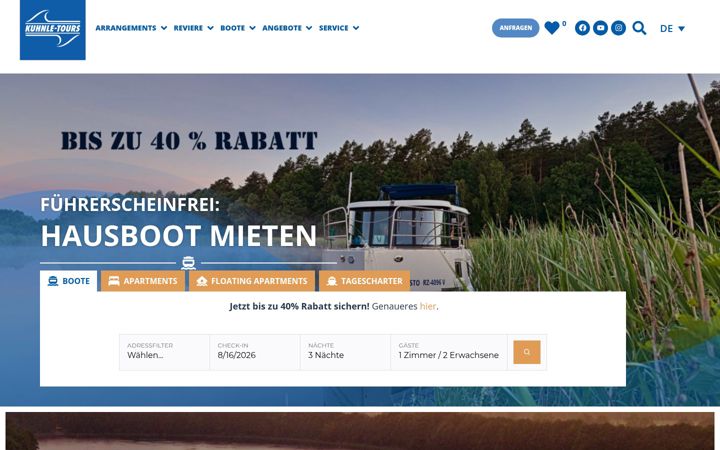Viewport: 720px width, 450px height.
Task: Click the sunset lake image below the search panel
Action: (x=360, y=431)
